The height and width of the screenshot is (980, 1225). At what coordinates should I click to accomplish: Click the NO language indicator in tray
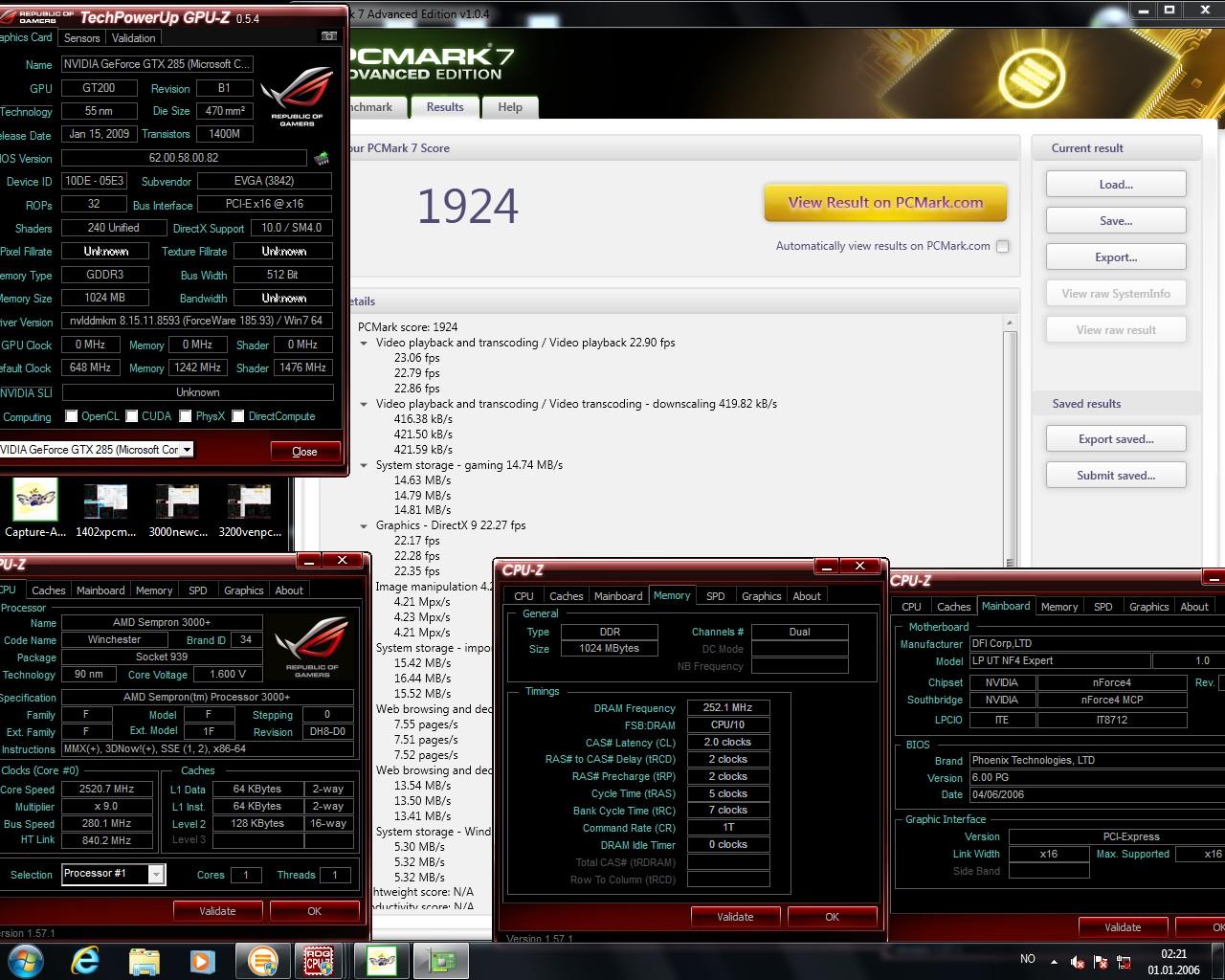(x=1028, y=959)
